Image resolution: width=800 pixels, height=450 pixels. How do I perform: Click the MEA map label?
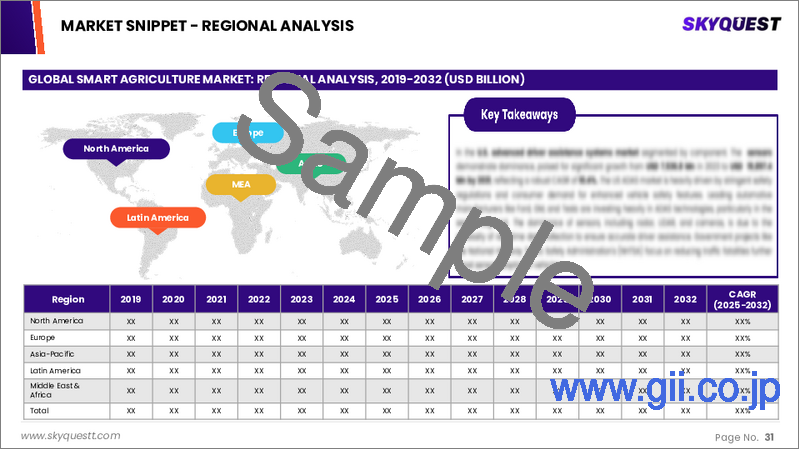click(x=241, y=184)
